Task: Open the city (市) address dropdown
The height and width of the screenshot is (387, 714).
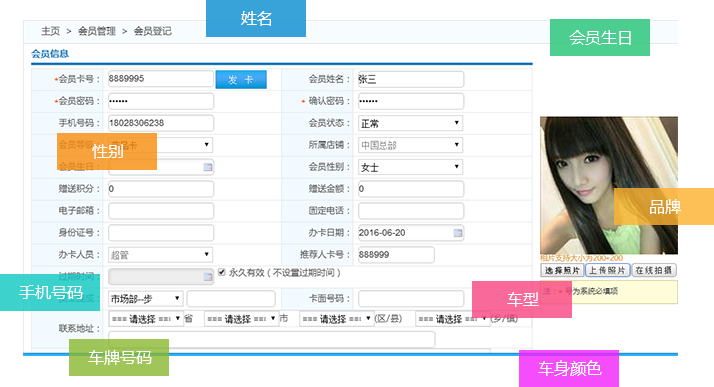Action: coord(241,319)
